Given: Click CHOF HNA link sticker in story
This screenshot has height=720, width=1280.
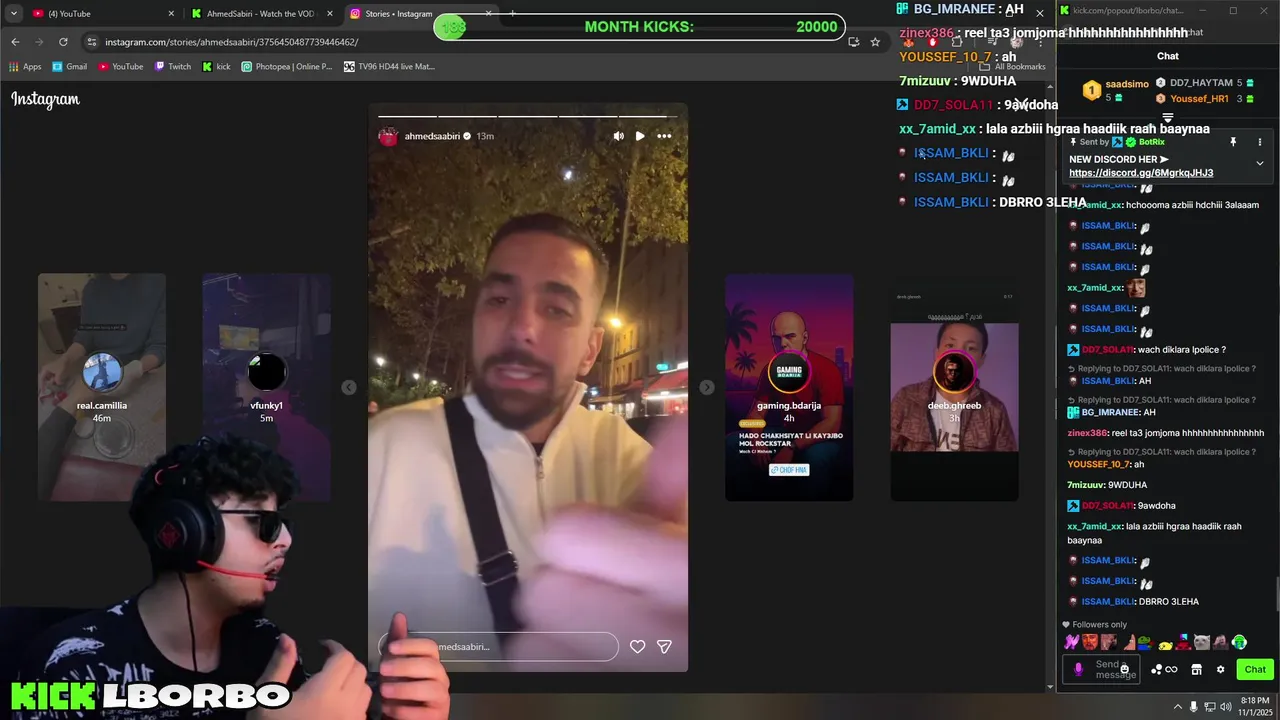Looking at the screenshot, I should 789,470.
